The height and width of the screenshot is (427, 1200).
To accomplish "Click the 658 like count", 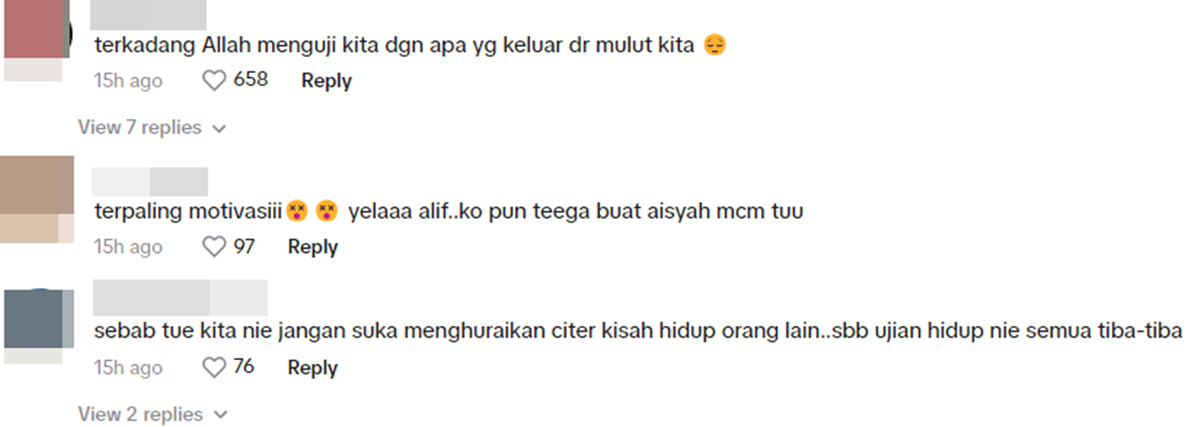I will [x=251, y=80].
